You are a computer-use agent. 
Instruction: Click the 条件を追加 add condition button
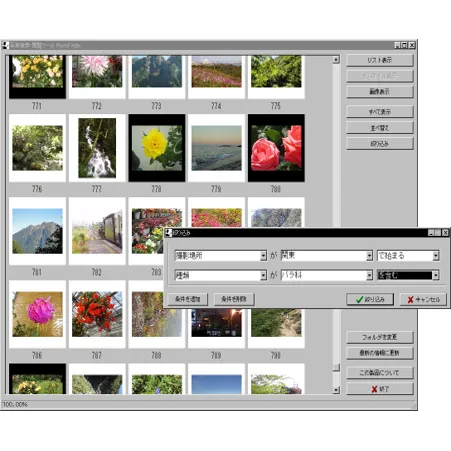point(187,299)
